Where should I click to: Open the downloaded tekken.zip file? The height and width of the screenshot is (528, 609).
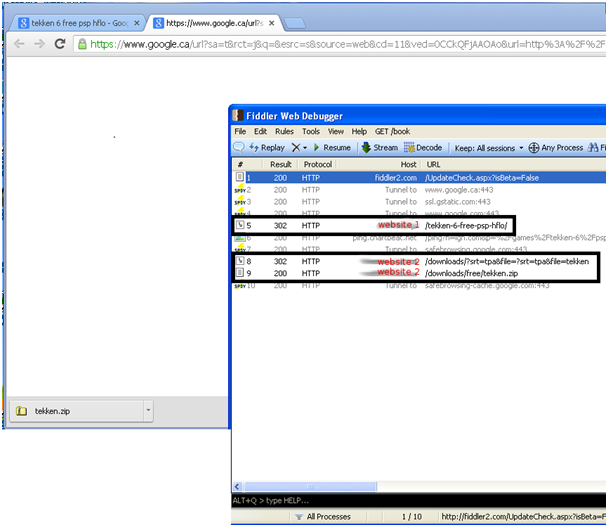[x=77, y=411]
